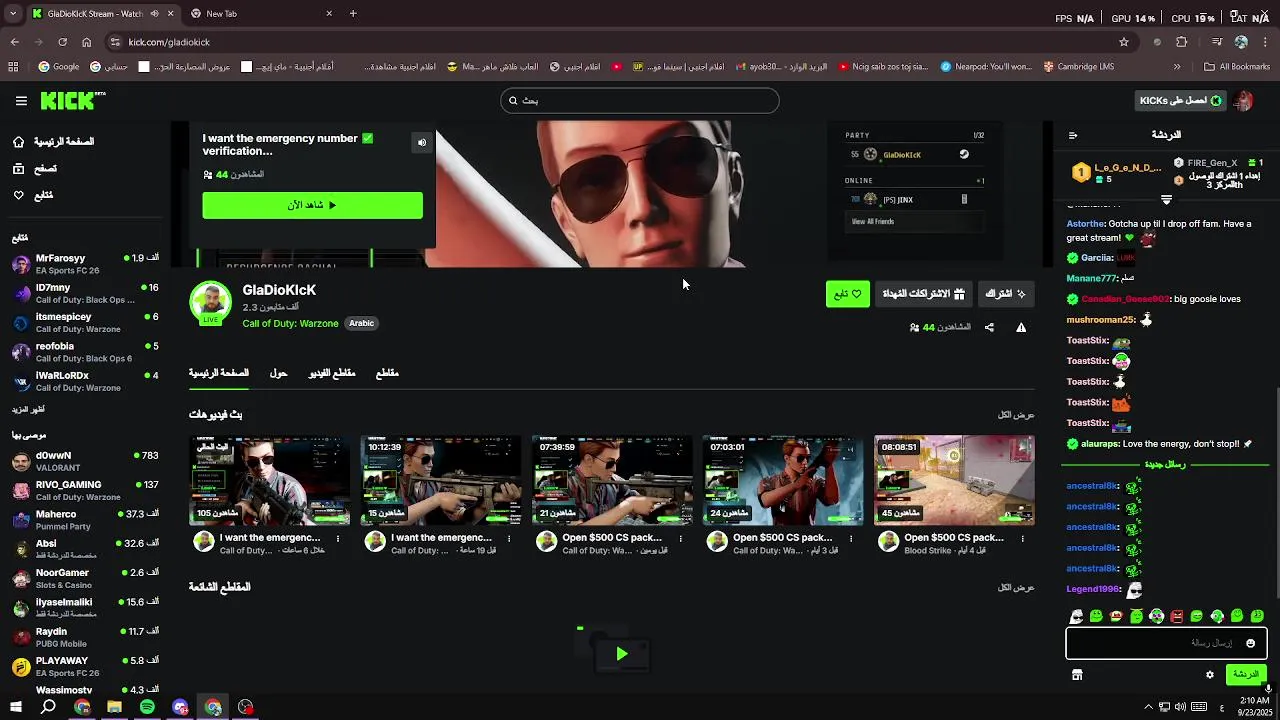This screenshot has height=720, width=1280.
Task: Open MrFarosyy channel in sidebar
Action: [85, 264]
